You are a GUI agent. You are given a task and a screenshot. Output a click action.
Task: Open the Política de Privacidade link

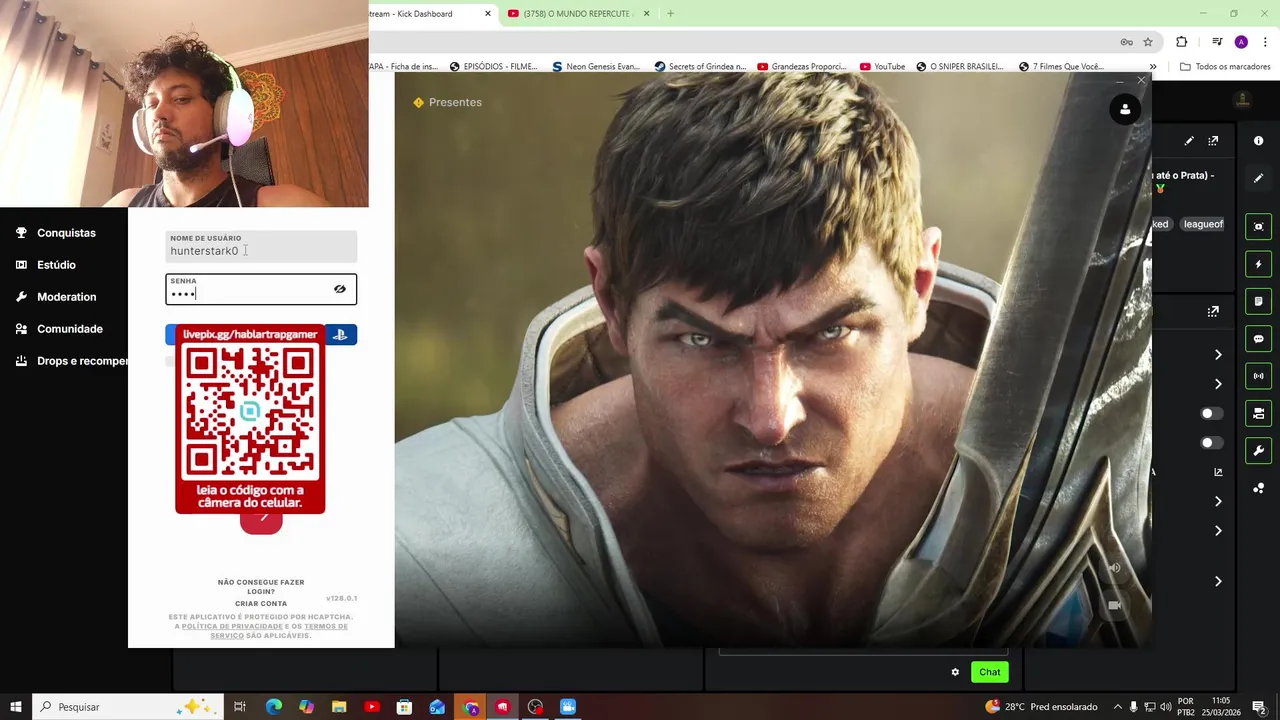click(x=232, y=626)
